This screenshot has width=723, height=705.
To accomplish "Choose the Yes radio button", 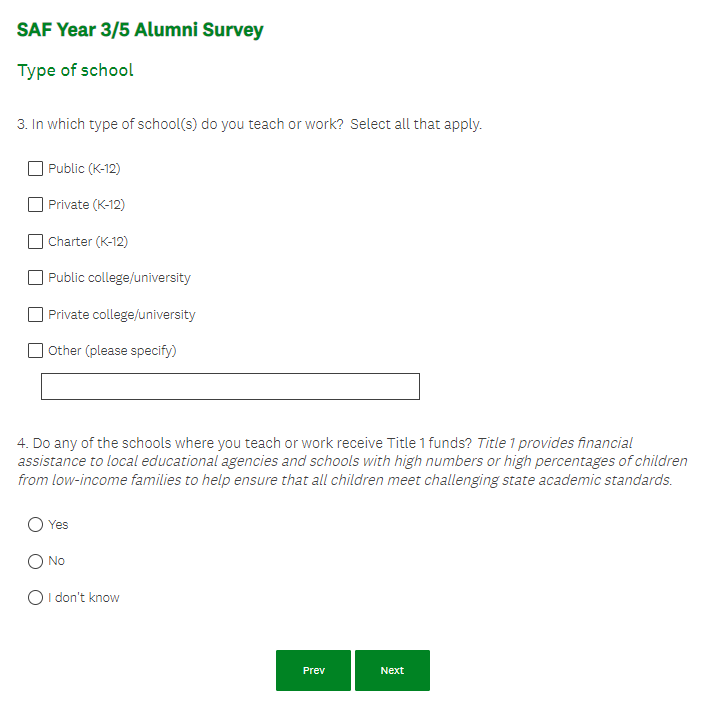I will (x=36, y=525).
